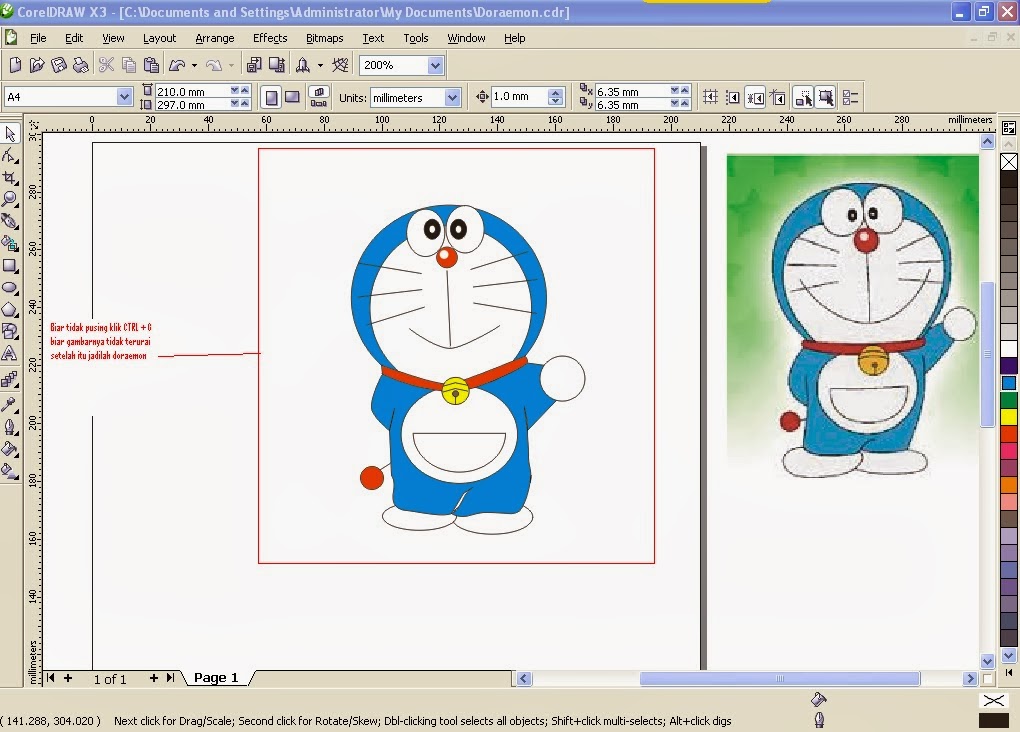Open the Corel online welcome screen icon

pyautogui.click(x=340, y=64)
